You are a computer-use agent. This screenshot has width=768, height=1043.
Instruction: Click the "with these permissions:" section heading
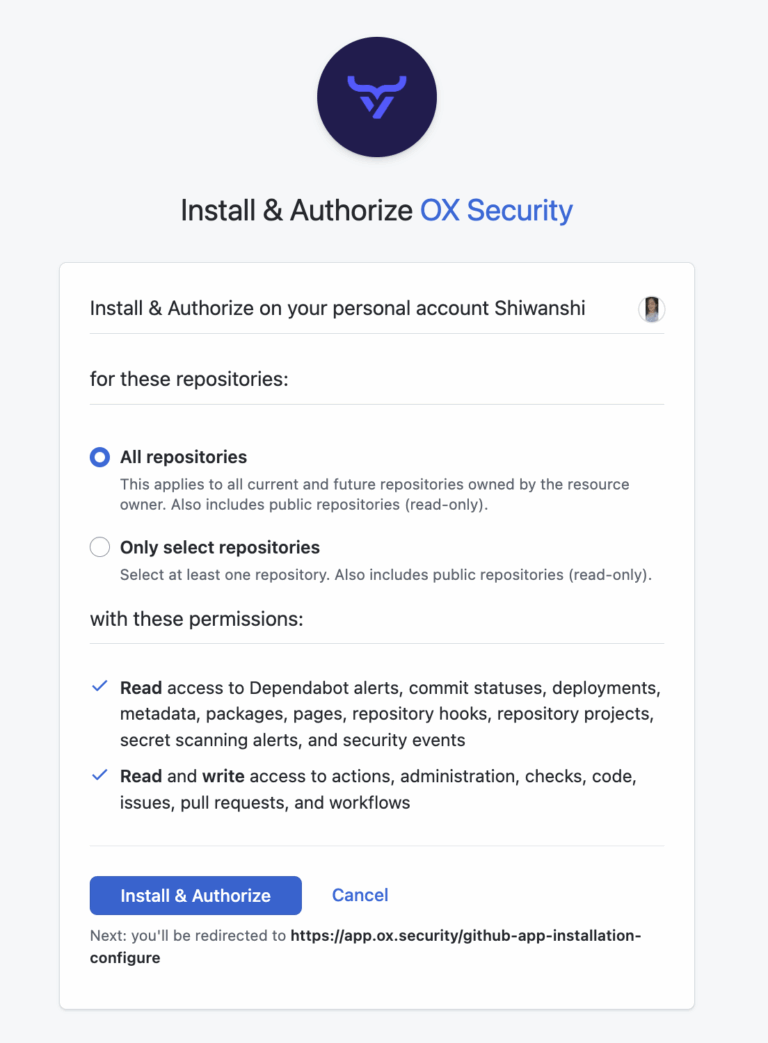point(196,619)
